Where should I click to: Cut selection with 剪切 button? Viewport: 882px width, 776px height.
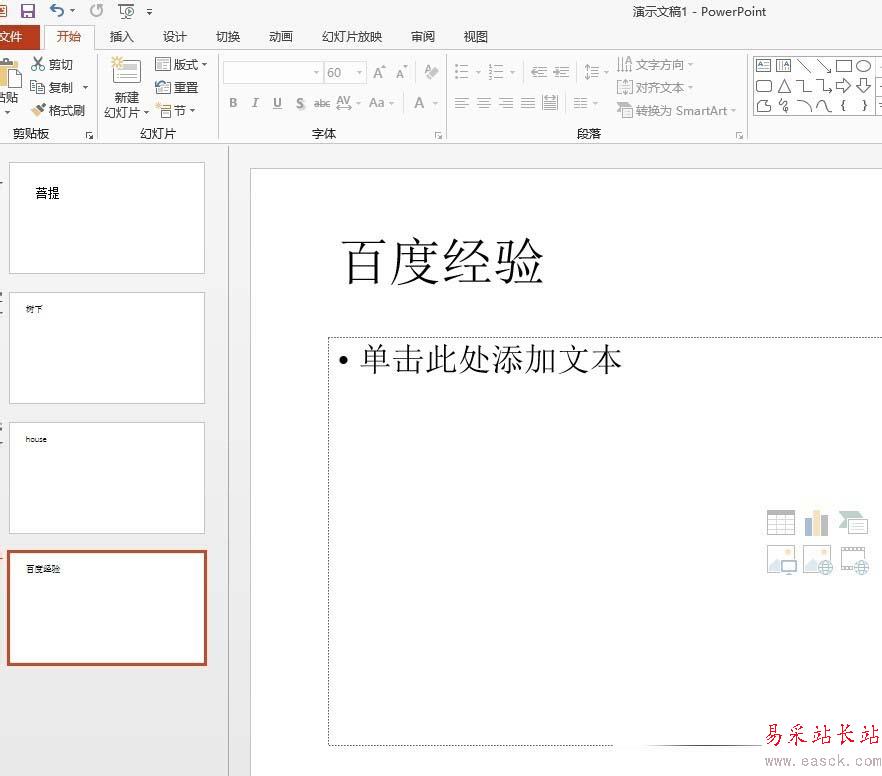52,64
